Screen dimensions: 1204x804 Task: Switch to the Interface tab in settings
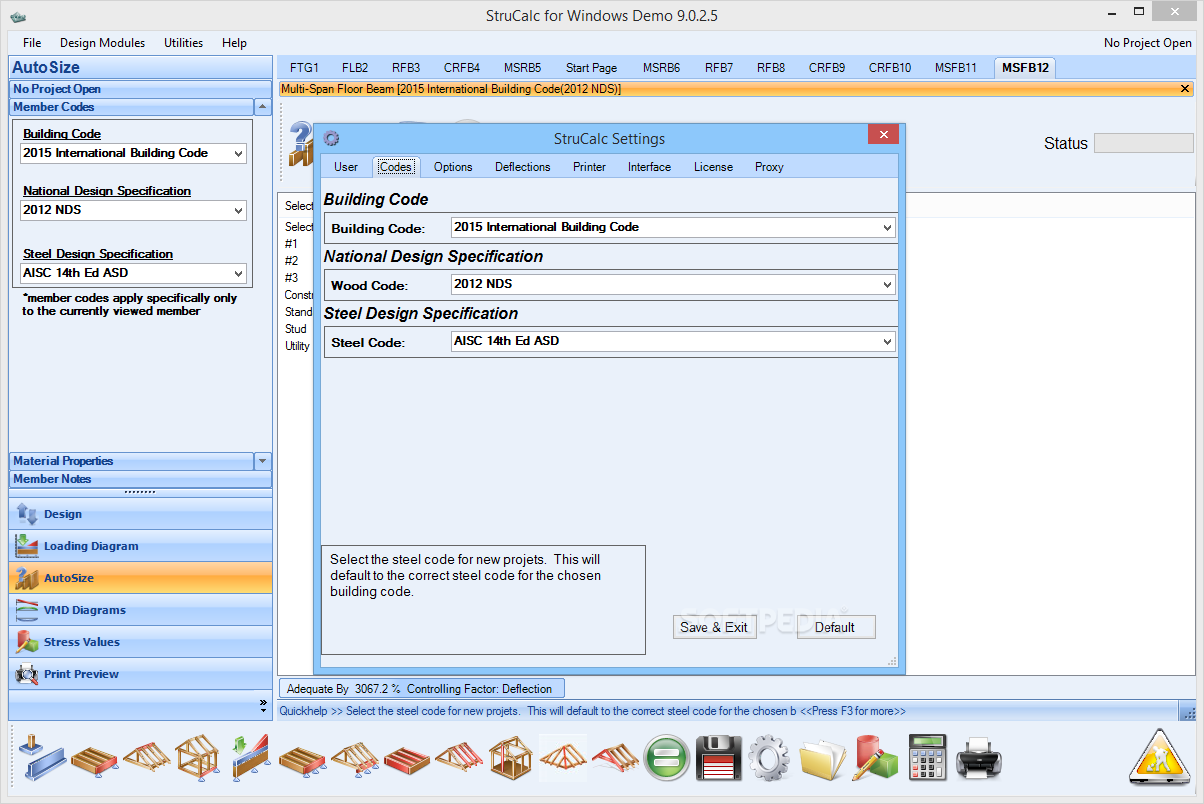click(650, 167)
